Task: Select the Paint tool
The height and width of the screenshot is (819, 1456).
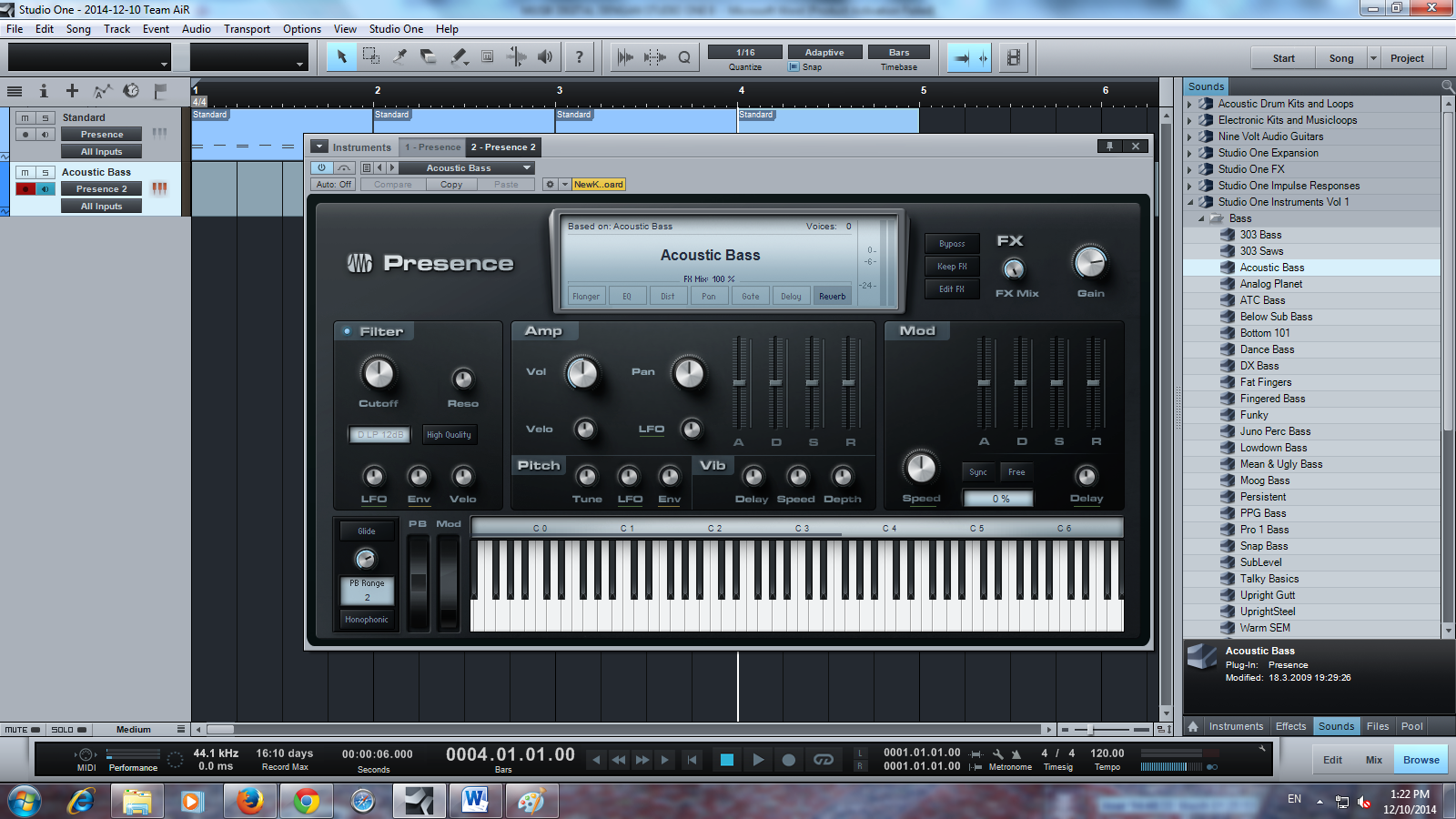Action: coord(459,56)
